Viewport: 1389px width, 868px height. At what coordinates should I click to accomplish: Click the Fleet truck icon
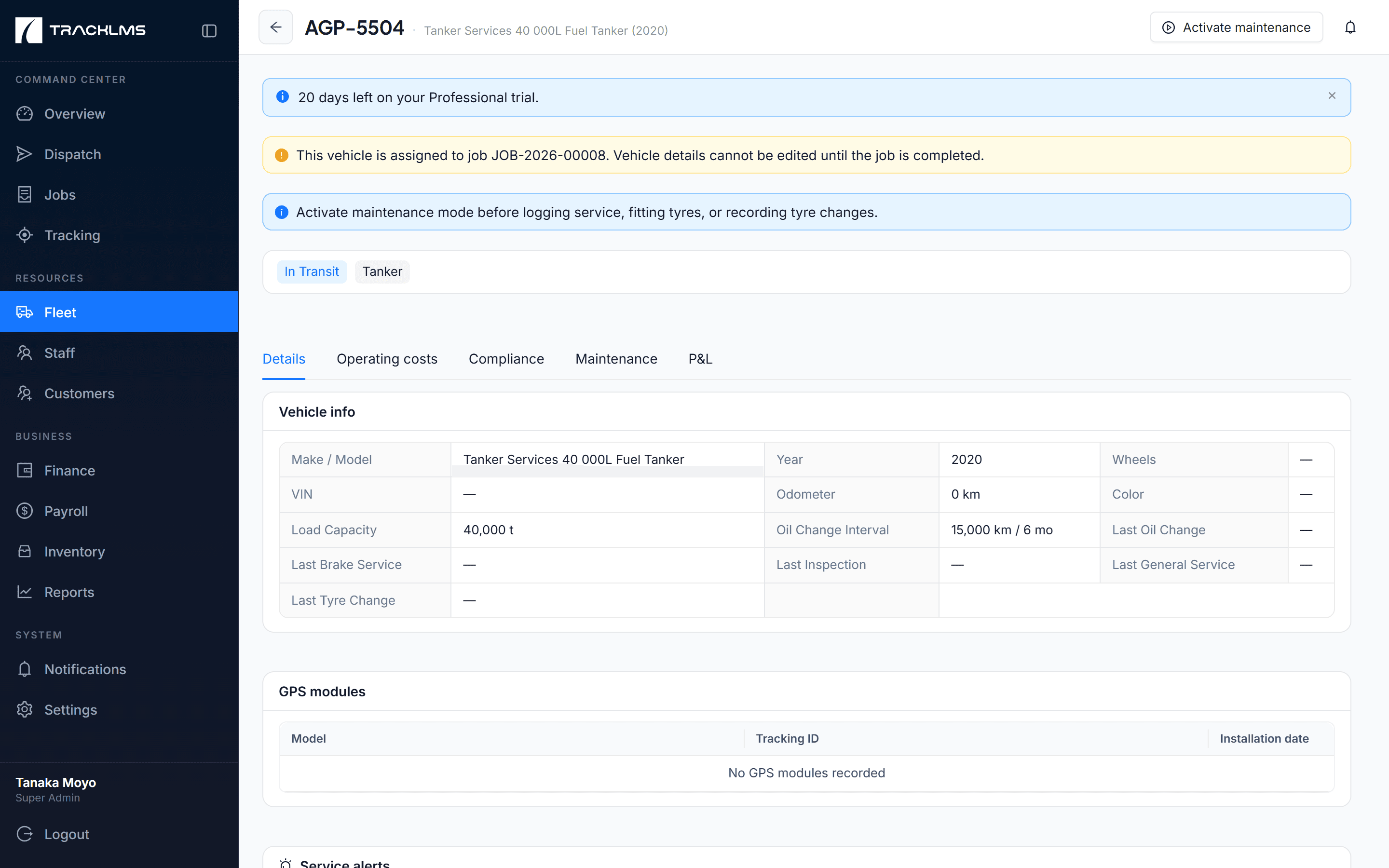(x=25, y=312)
